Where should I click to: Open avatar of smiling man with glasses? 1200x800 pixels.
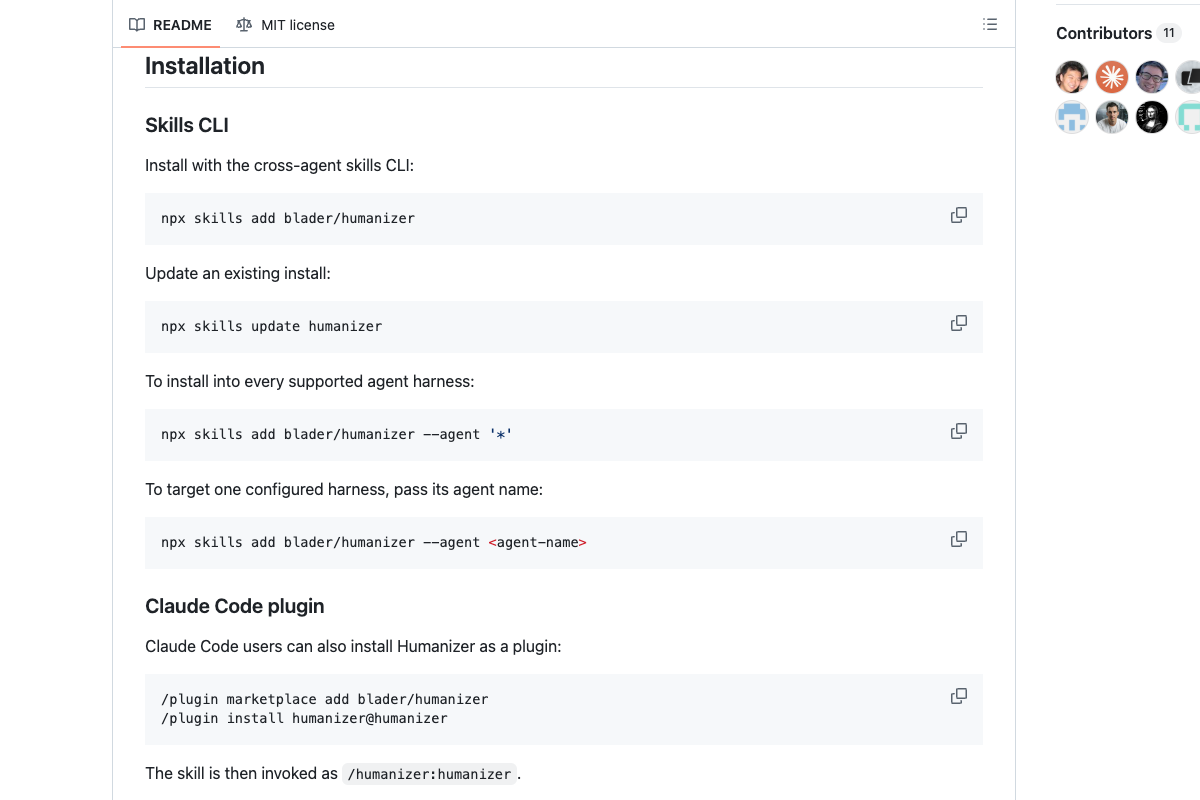click(x=1152, y=77)
